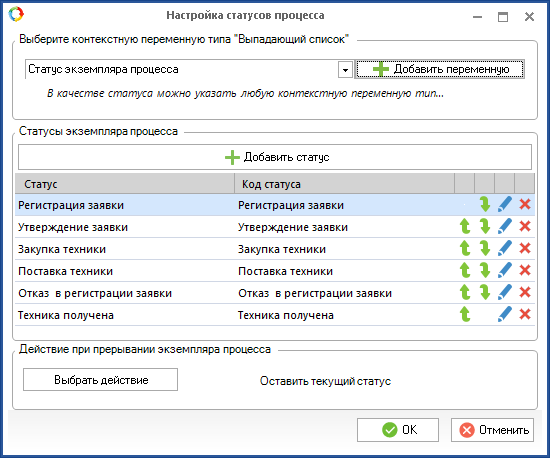Delete the "Регистрация заявки" status
Screen dimensions: 550x458
click(x=525, y=204)
